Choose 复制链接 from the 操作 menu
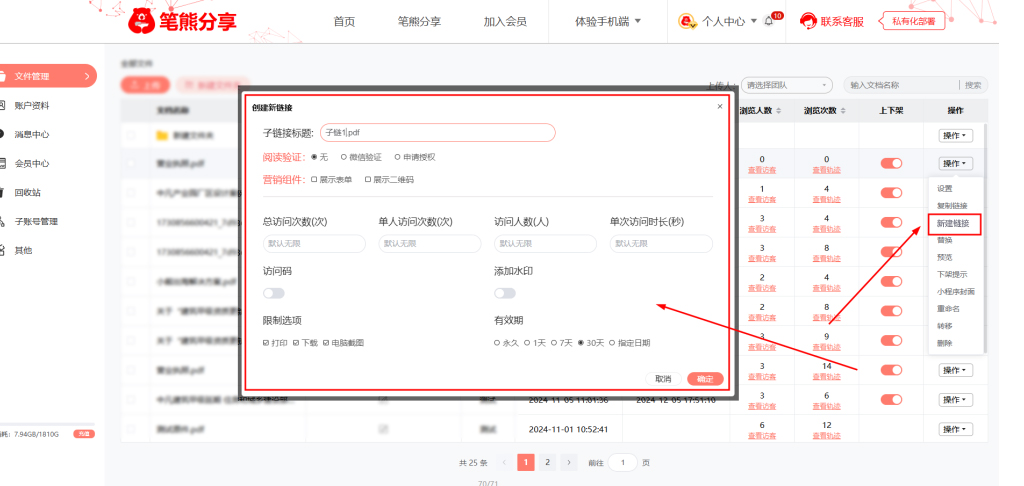The height and width of the screenshot is (486, 1024). [952, 206]
